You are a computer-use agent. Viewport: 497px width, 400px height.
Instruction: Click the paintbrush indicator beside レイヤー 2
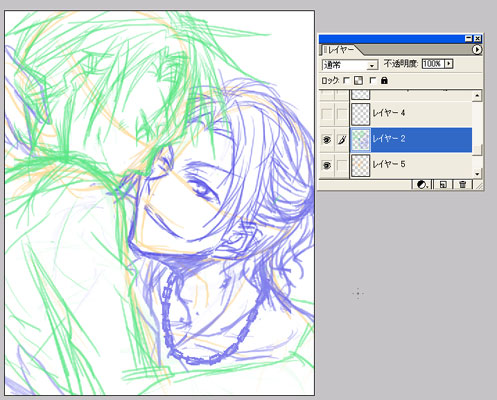(x=342, y=140)
